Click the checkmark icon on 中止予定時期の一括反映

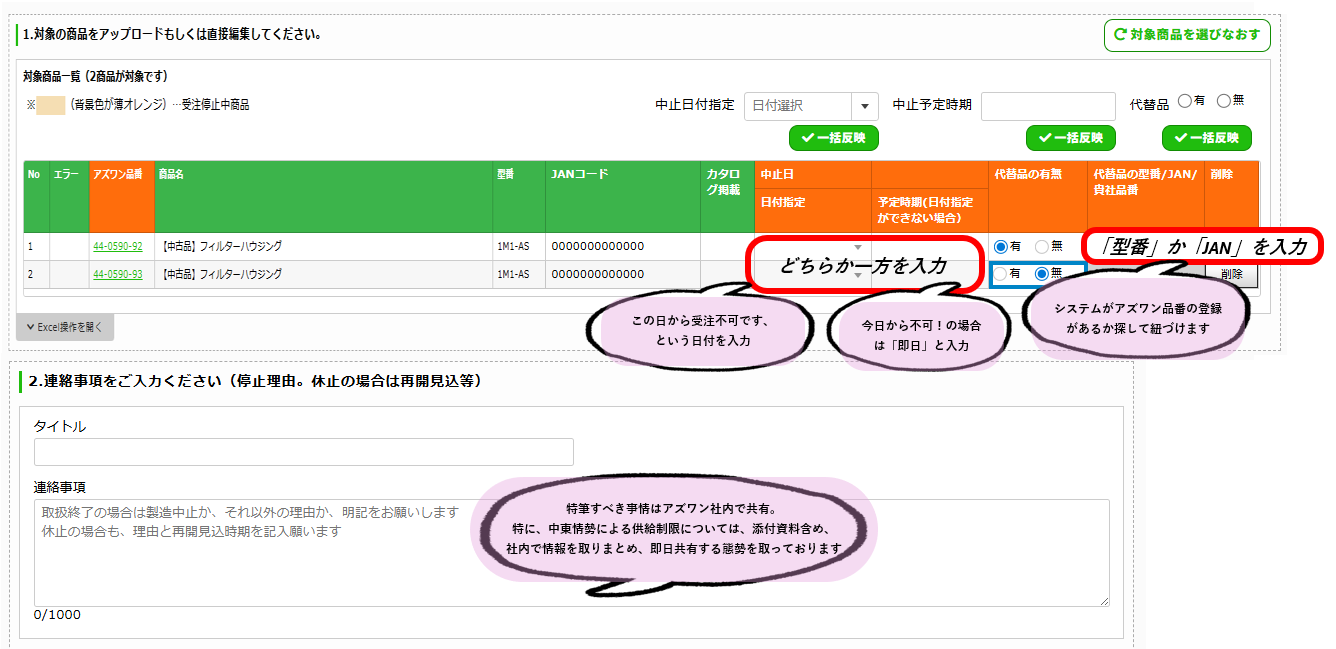pyautogui.click(x=1046, y=138)
